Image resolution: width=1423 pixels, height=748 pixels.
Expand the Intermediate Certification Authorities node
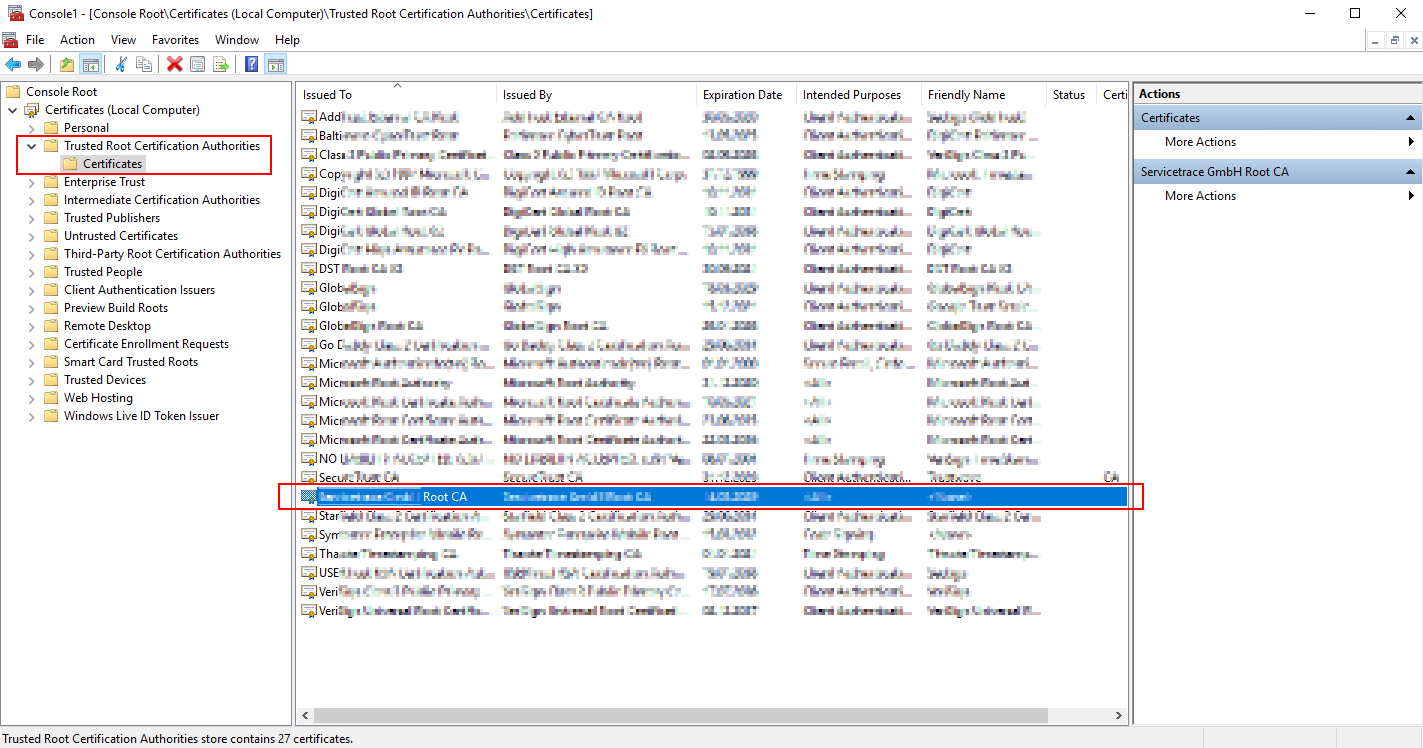point(30,199)
